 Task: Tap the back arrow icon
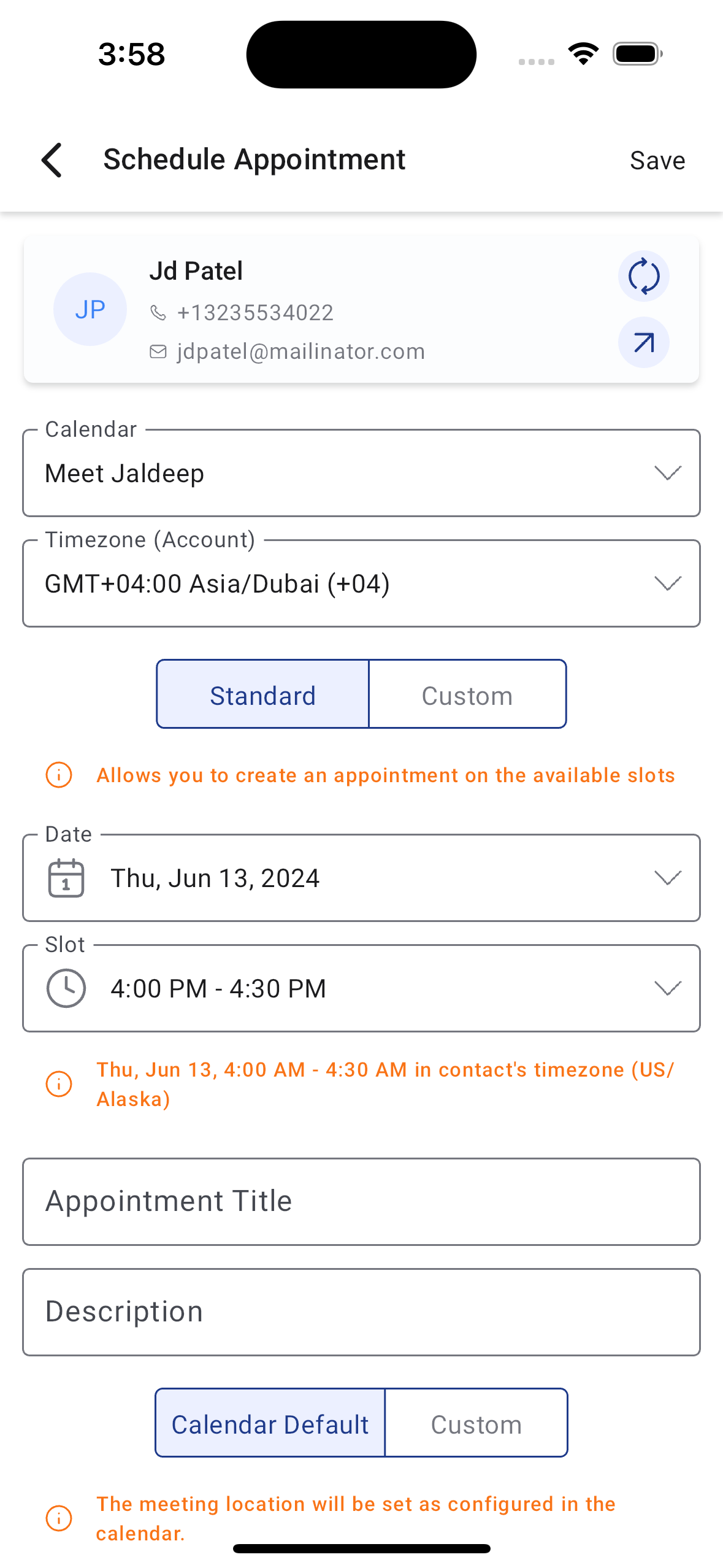click(x=53, y=160)
